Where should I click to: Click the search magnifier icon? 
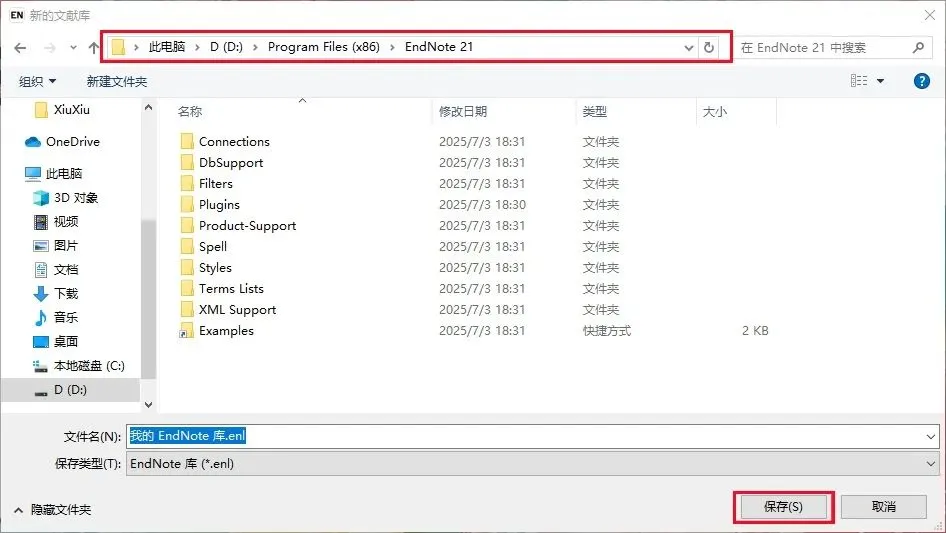click(918, 47)
